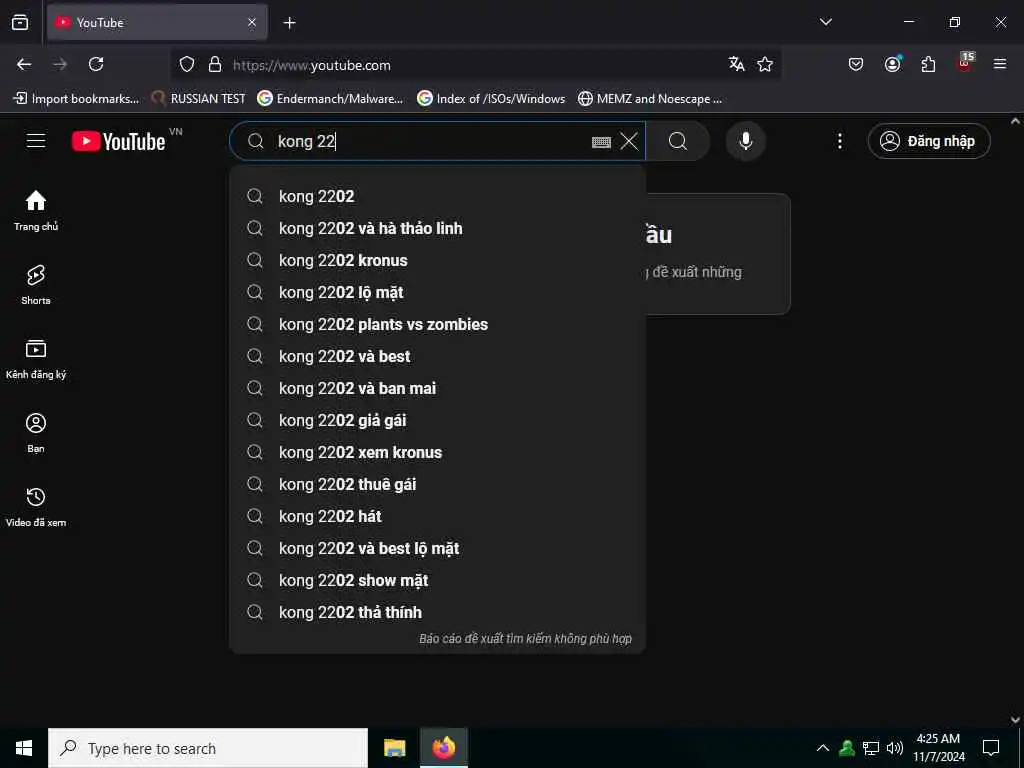Image resolution: width=1024 pixels, height=768 pixels.
Task: Open YouTube settings three-dot menu
Action: pyautogui.click(x=840, y=141)
